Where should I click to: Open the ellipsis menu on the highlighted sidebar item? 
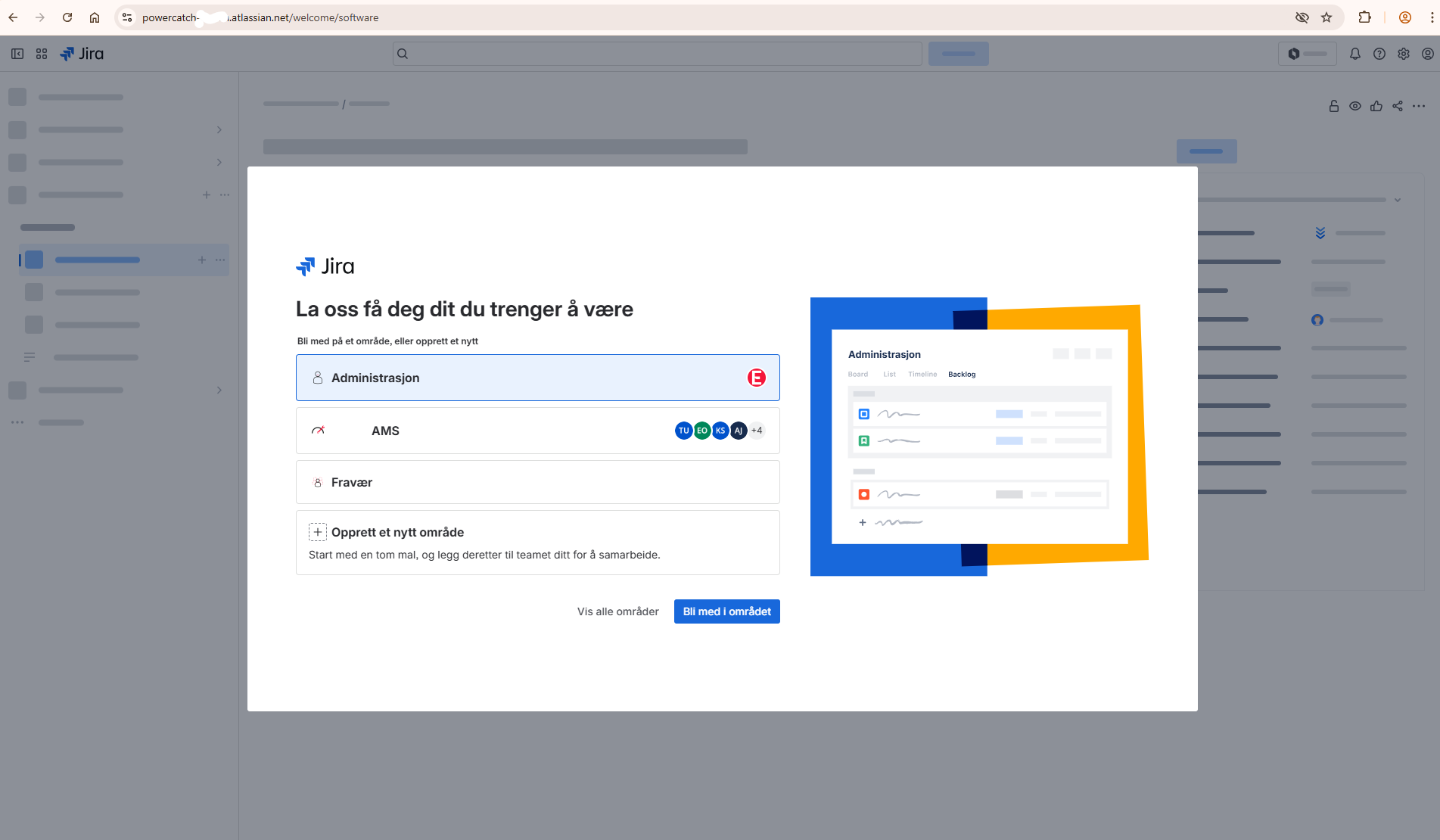(220, 260)
